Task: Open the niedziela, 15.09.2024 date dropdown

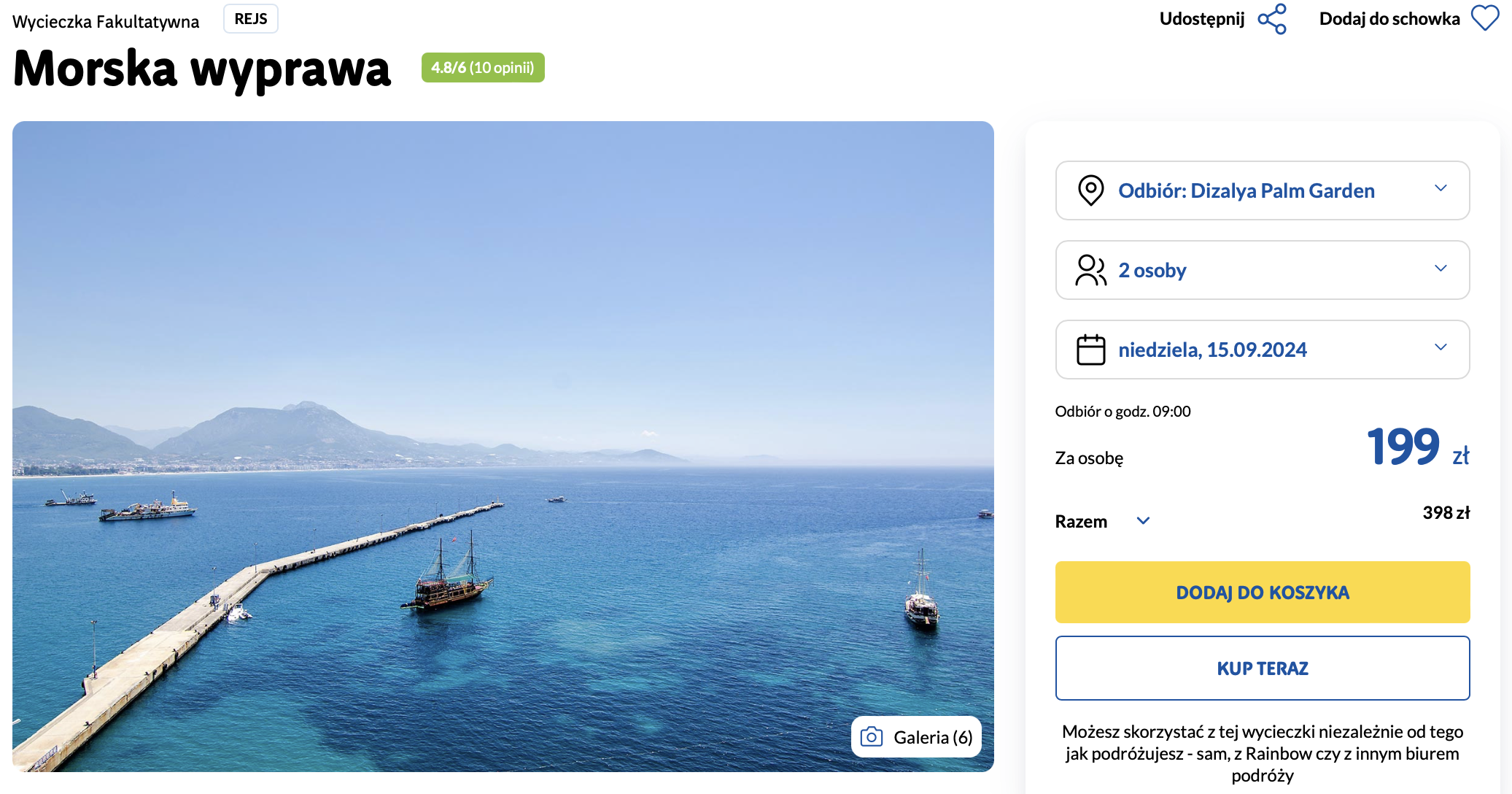Action: (x=1262, y=350)
